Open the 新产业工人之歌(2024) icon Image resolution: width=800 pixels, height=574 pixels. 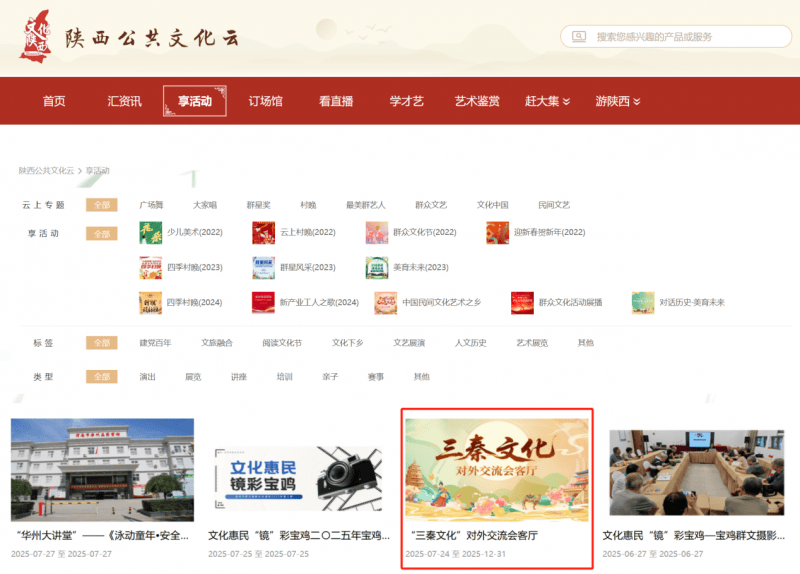tap(263, 302)
